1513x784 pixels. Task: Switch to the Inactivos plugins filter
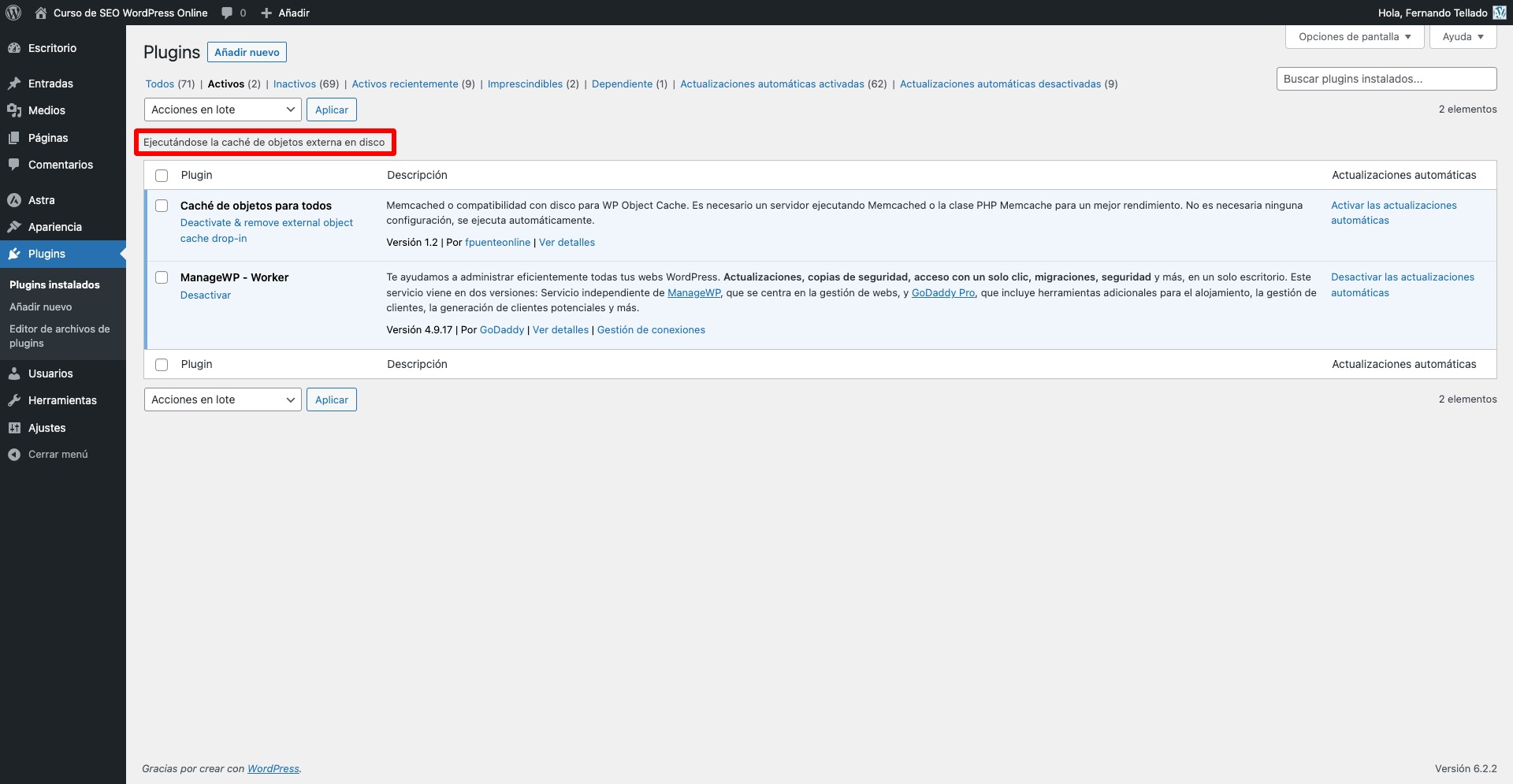tap(295, 84)
